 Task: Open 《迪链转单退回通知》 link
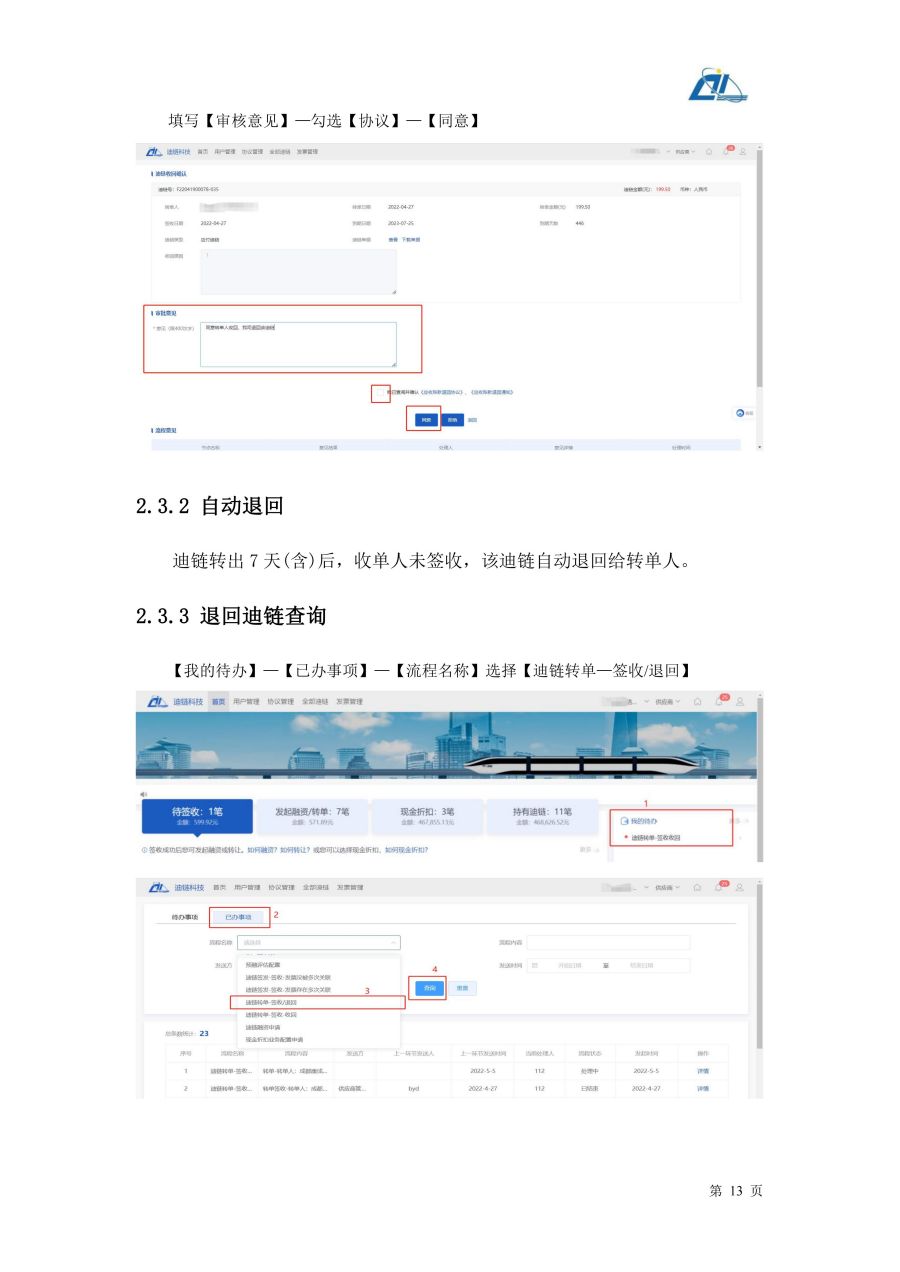(492, 393)
